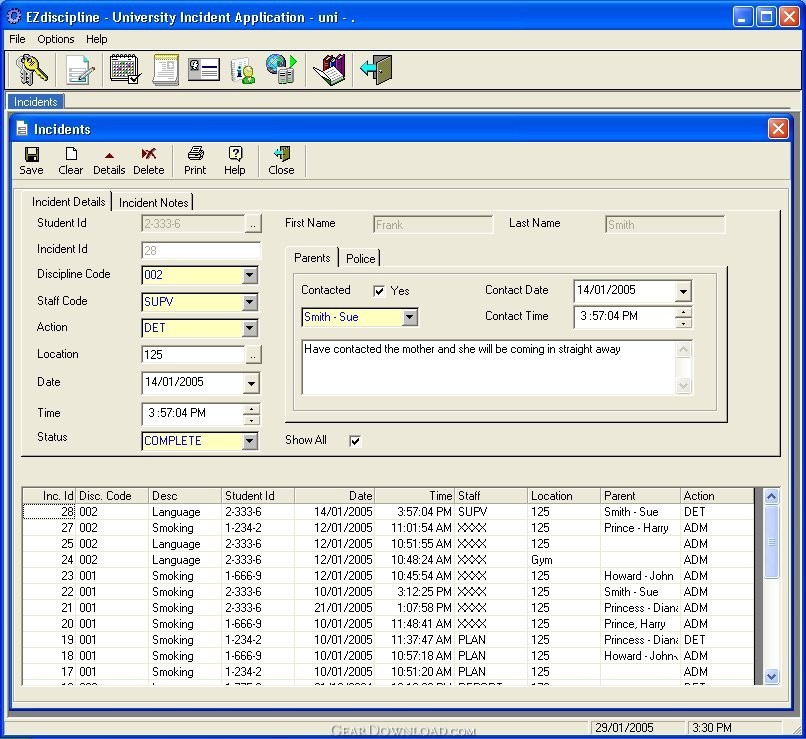Expand the Status COMPLETE dropdown
Screen dimensions: 806x739
pyautogui.click(x=250, y=441)
